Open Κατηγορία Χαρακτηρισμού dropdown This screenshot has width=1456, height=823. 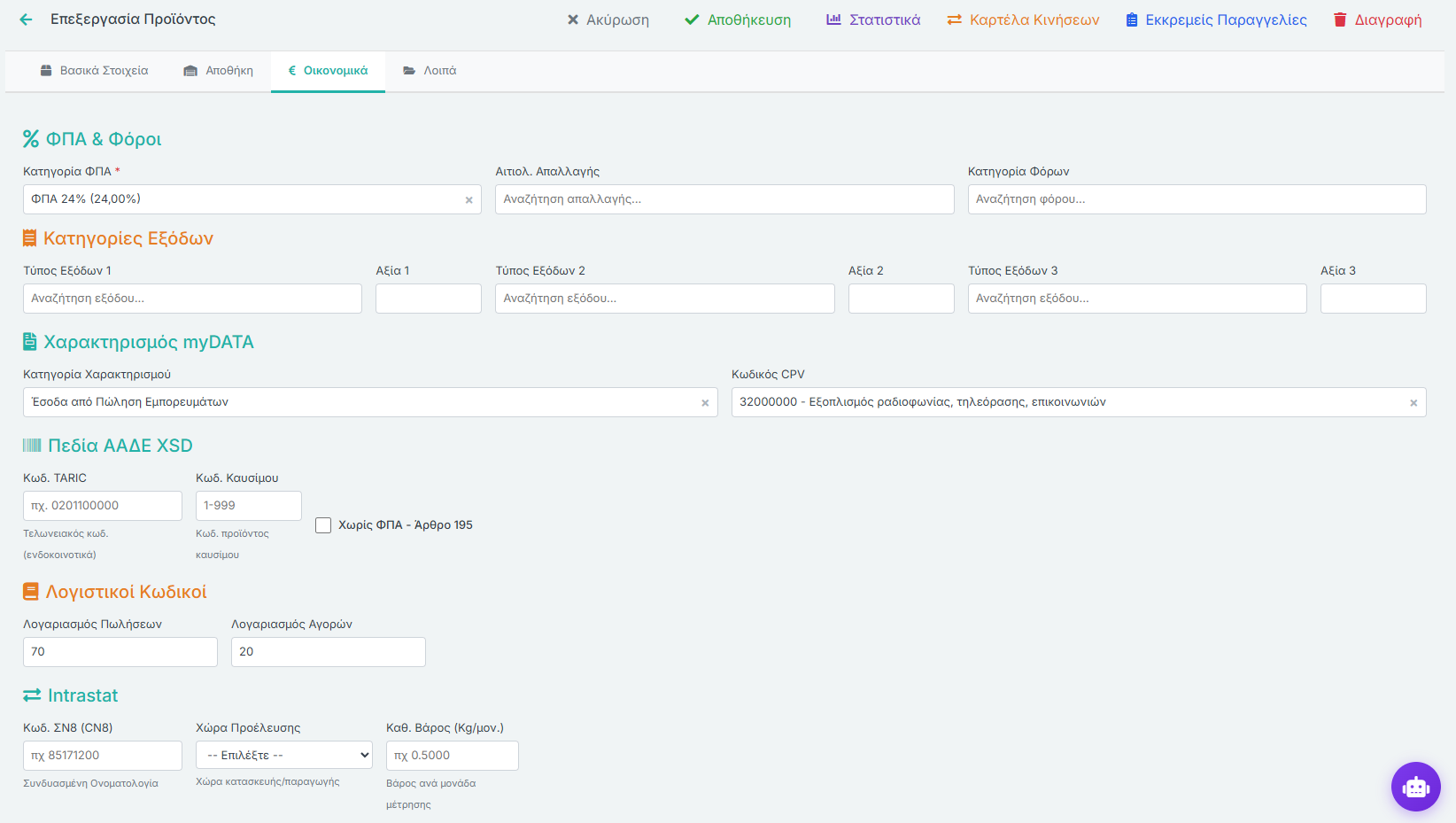(370, 402)
